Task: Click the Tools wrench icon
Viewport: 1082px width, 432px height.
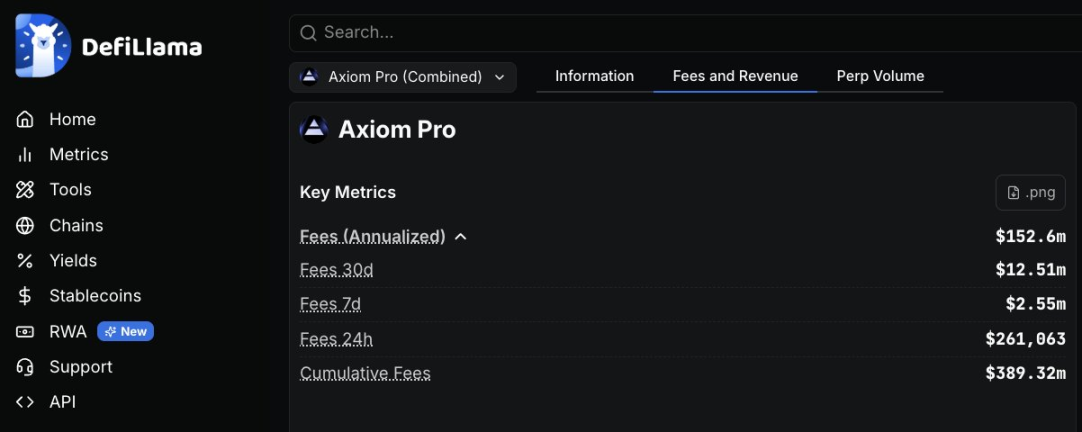Action: coord(26,190)
